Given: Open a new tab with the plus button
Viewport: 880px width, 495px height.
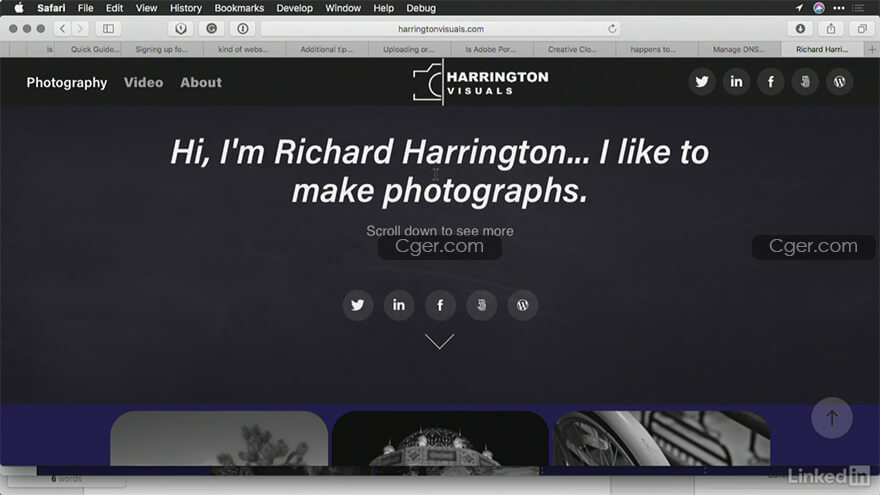Looking at the screenshot, I should coord(872,48).
